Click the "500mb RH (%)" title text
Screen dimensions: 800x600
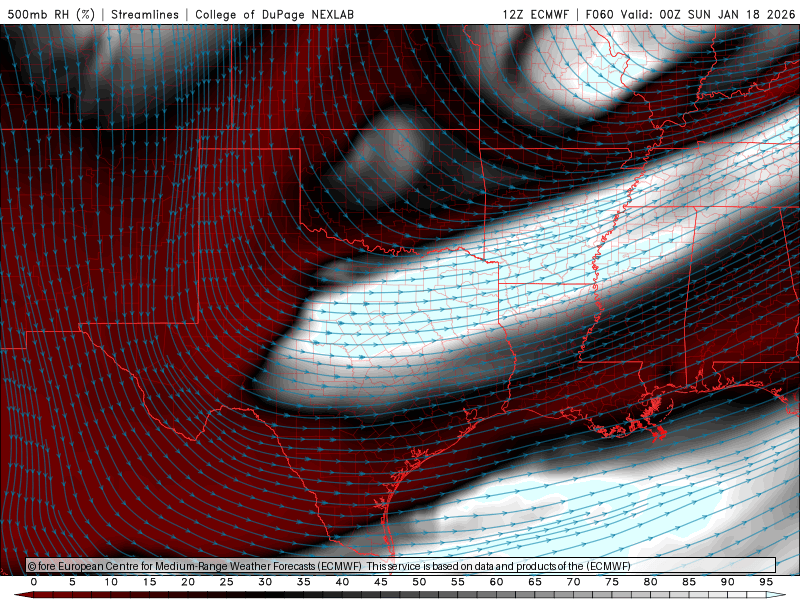point(51,14)
